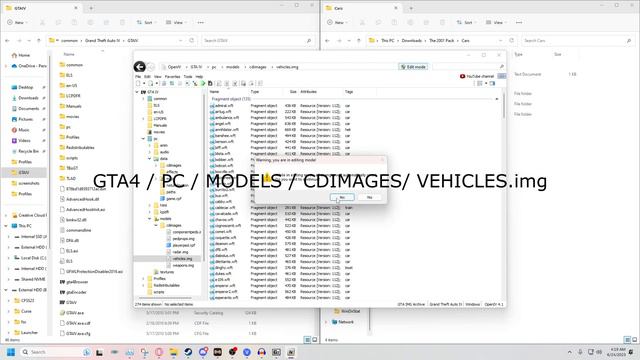
Task: Select weapons.img in OpenIV tree
Action: tap(183, 265)
